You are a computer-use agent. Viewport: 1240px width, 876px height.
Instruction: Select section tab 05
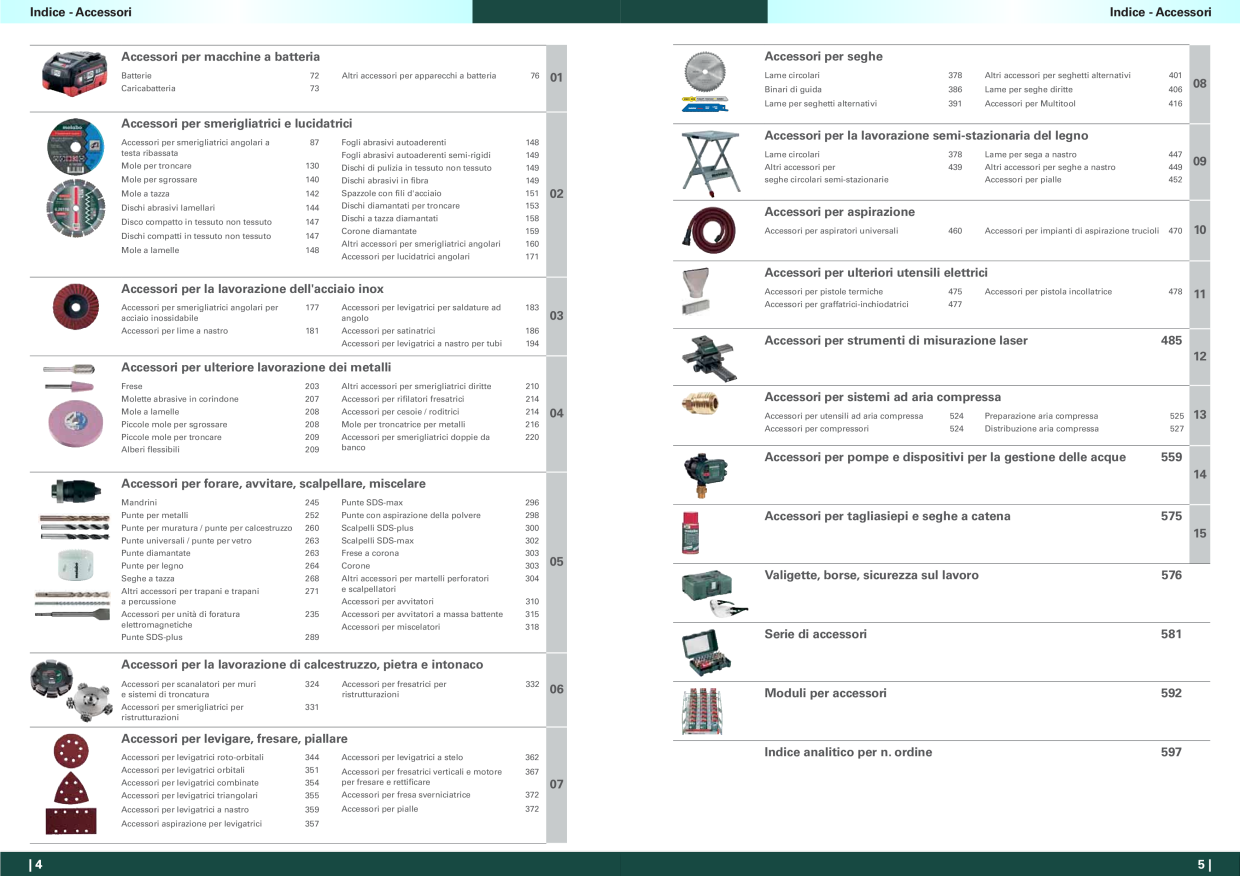(557, 562)
